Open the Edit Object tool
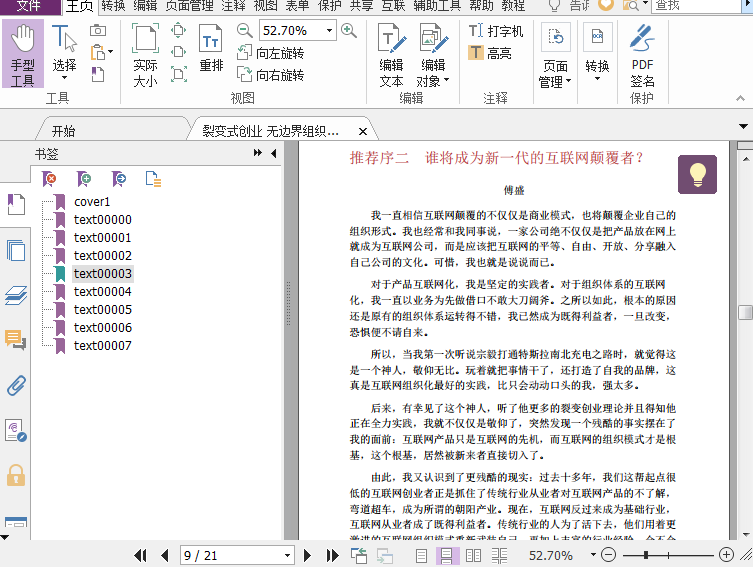 coord(433,55)
